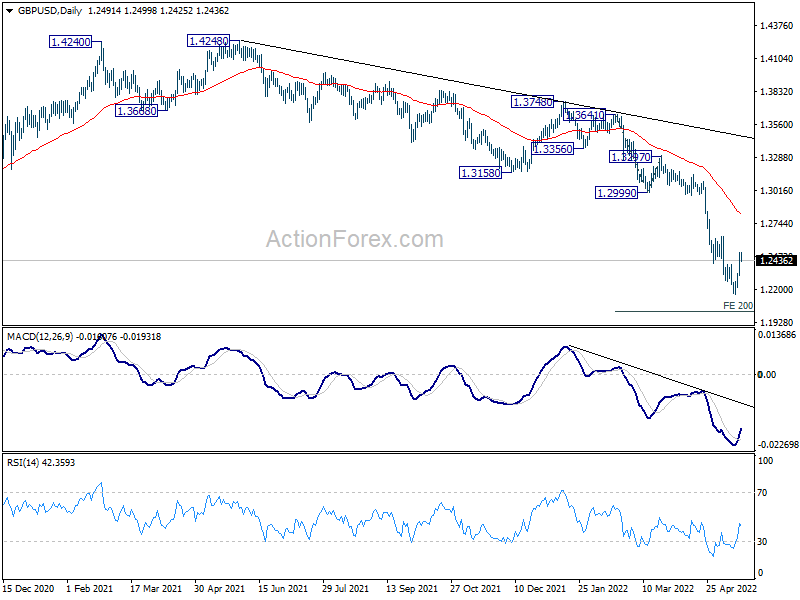Viewport: 800px width, 600px height.
Task: Click the RSI 70 level marker
Action: point(765,494)
